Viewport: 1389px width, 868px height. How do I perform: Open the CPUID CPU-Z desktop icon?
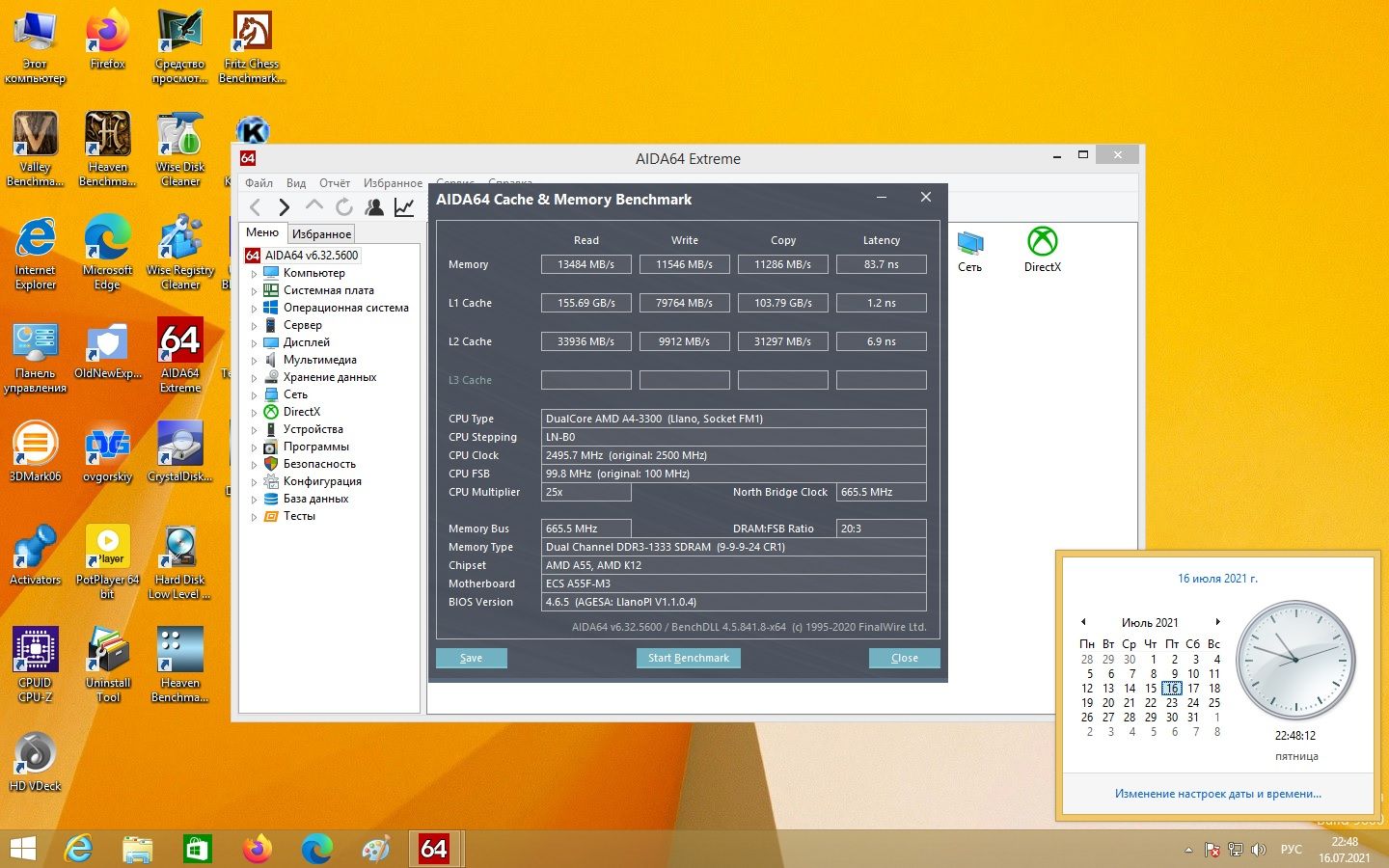[x=36, y=664]
